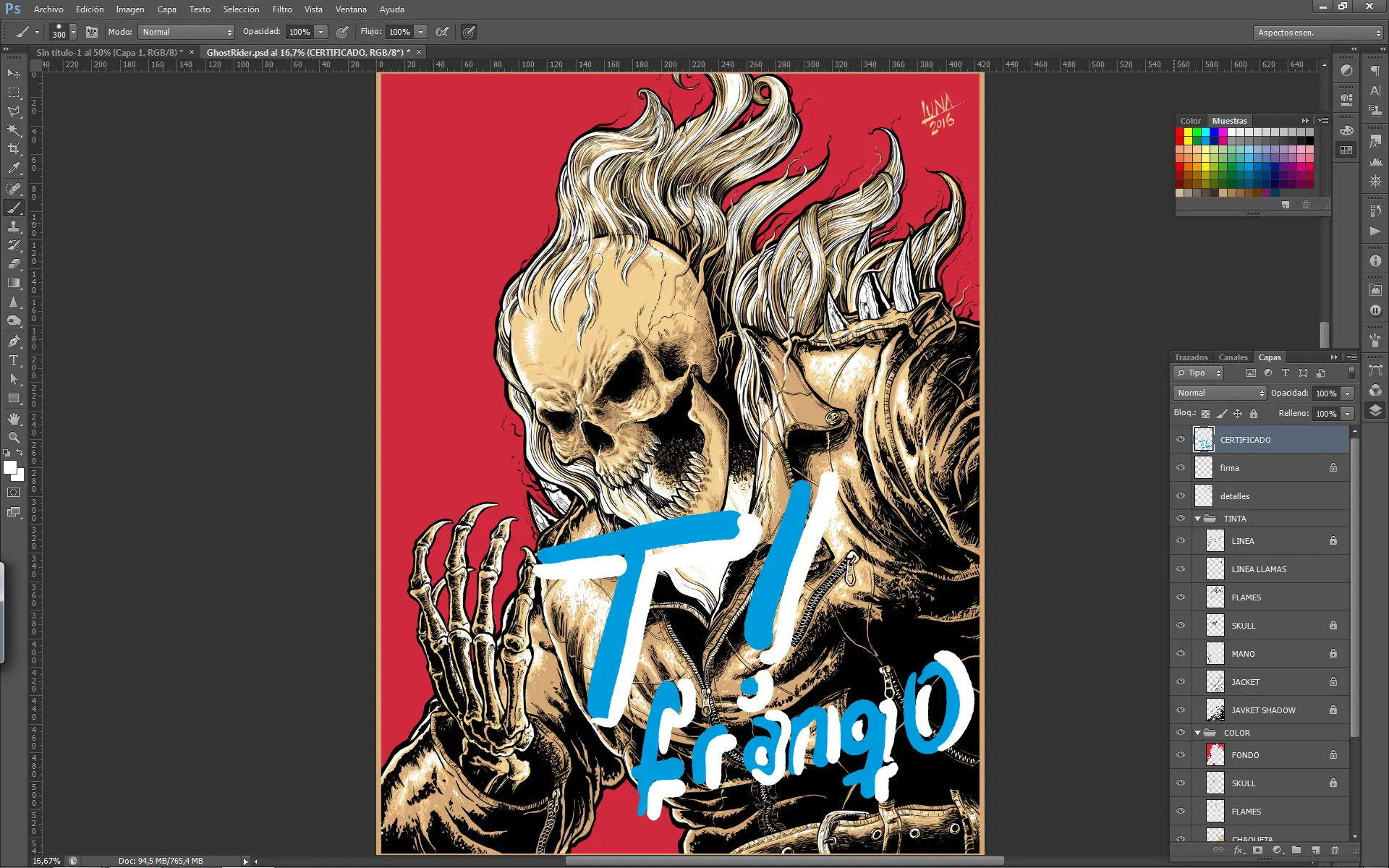The image size is (1389, 868).
Task: Switch to the Trazados tab
Action: [1192, 357]
